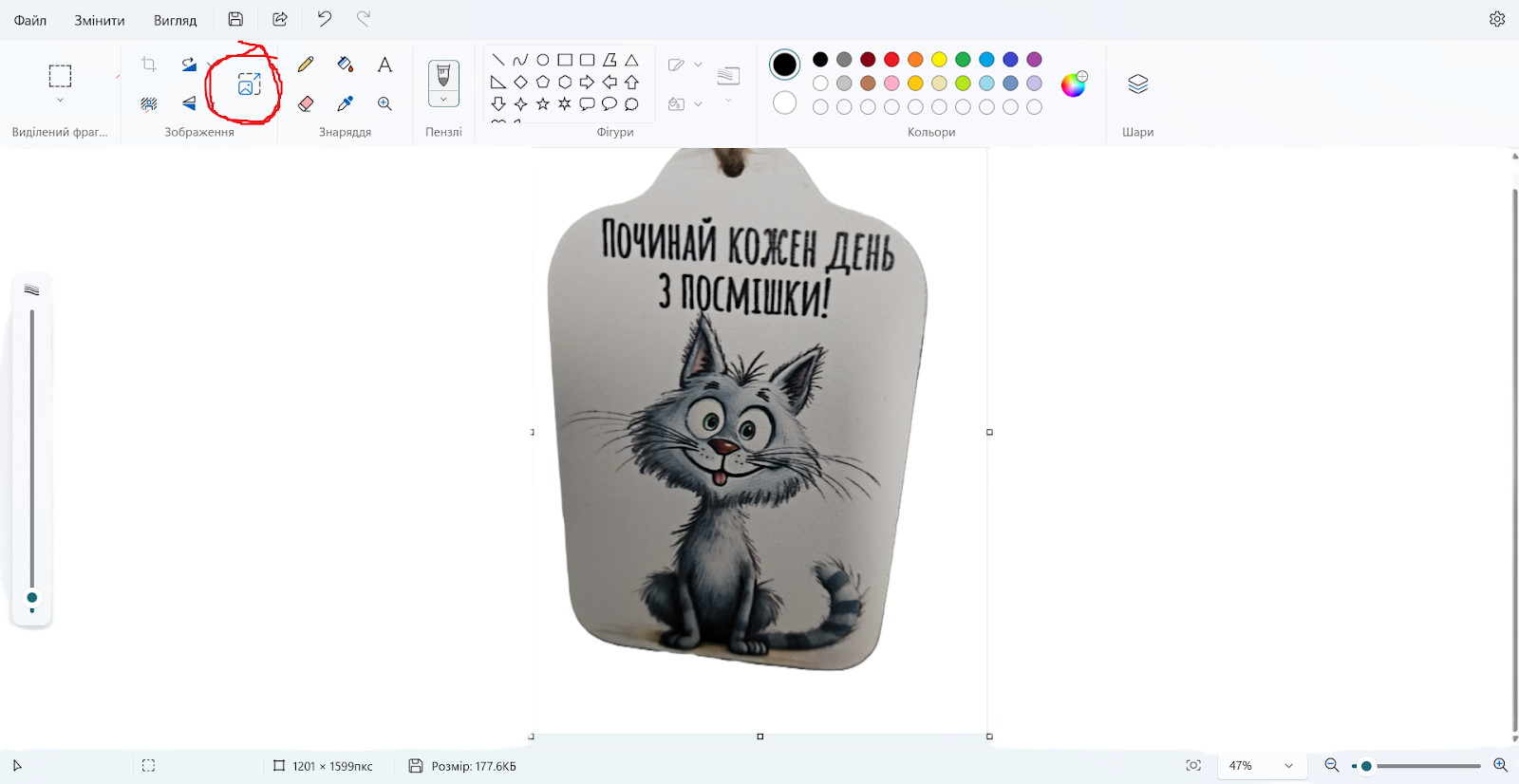Screen dimensions: 1519x784
Task: Click the selection size indicator in the status bar
Action: pyautogui.click(x=149, y=765)
